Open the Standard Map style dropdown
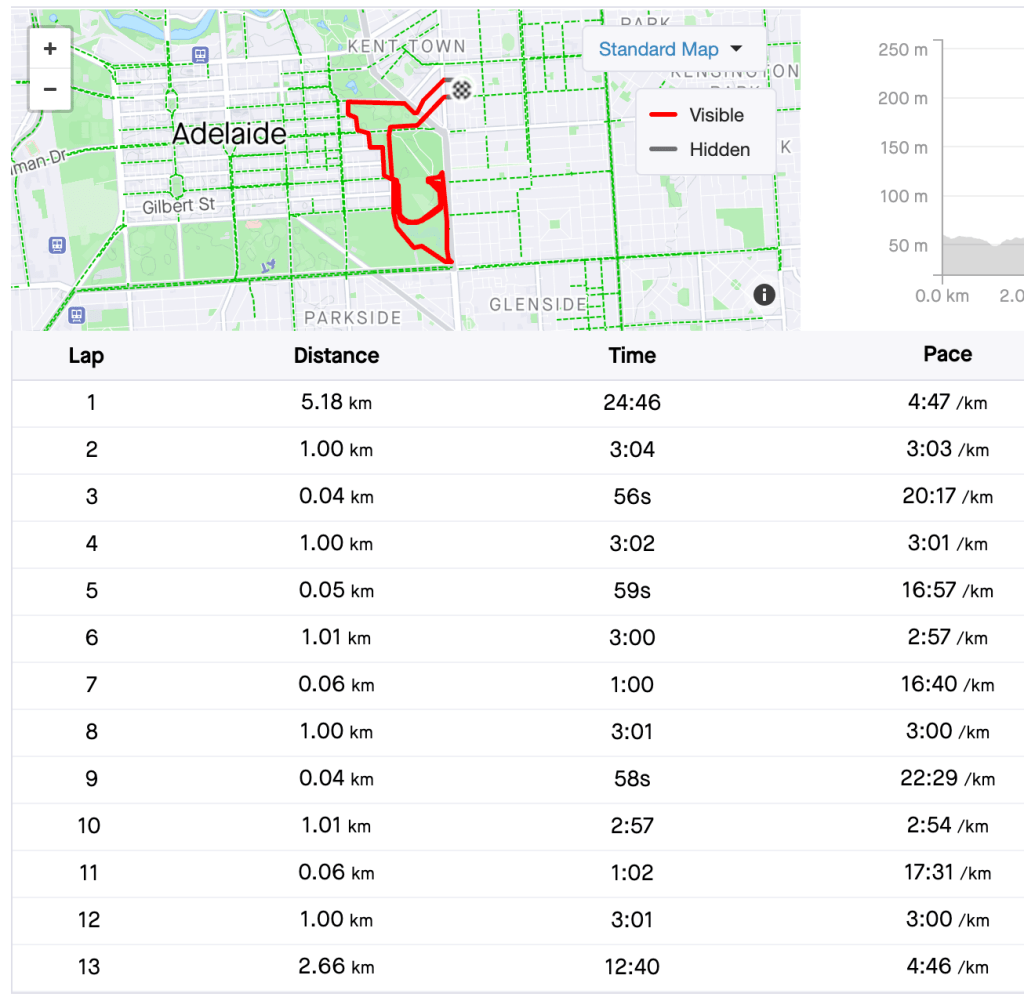This screenshot has width=1024, height=997. [670, 49]
